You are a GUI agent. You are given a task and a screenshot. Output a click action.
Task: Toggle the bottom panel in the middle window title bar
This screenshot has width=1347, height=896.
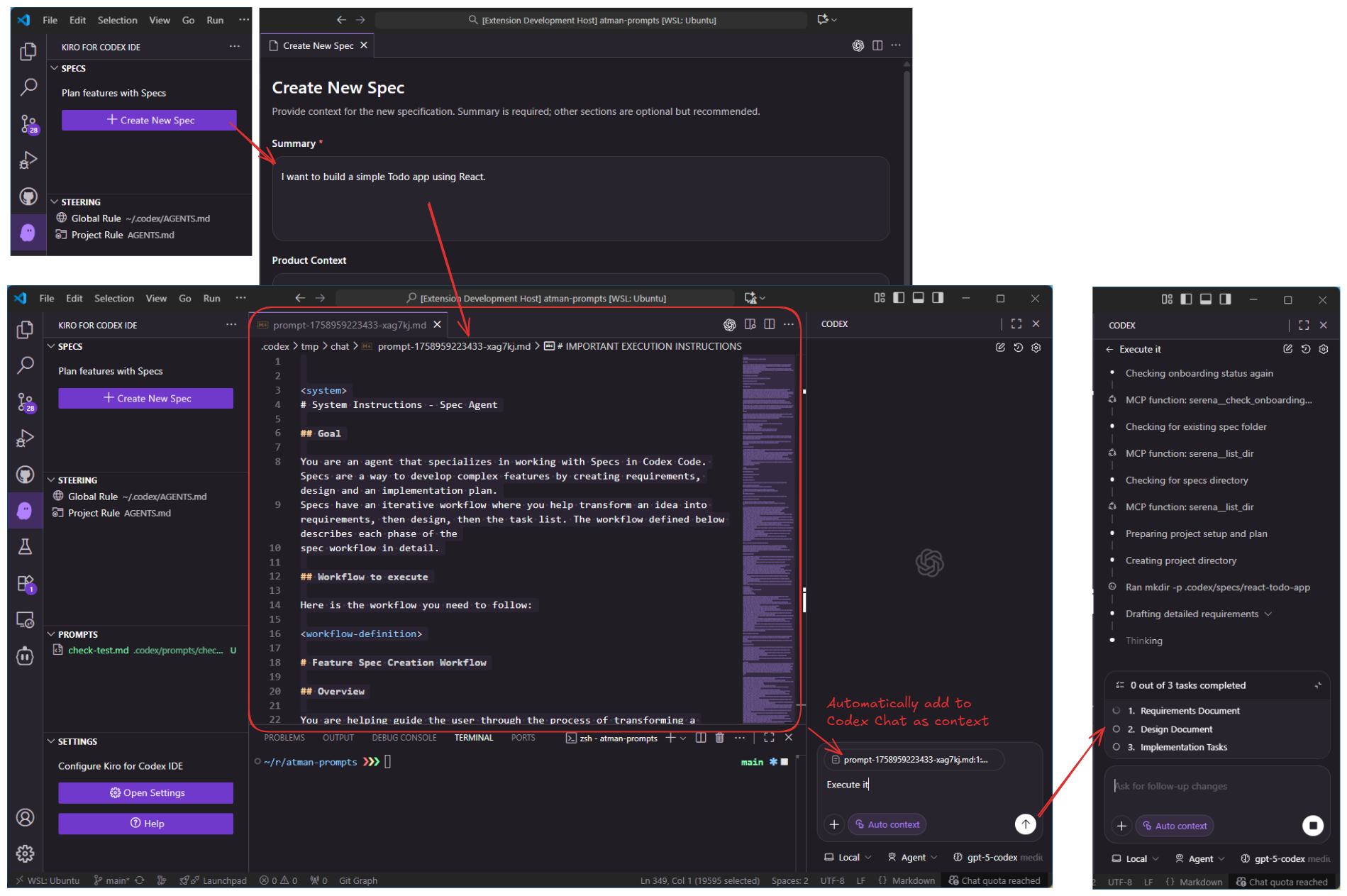(919, 298)
